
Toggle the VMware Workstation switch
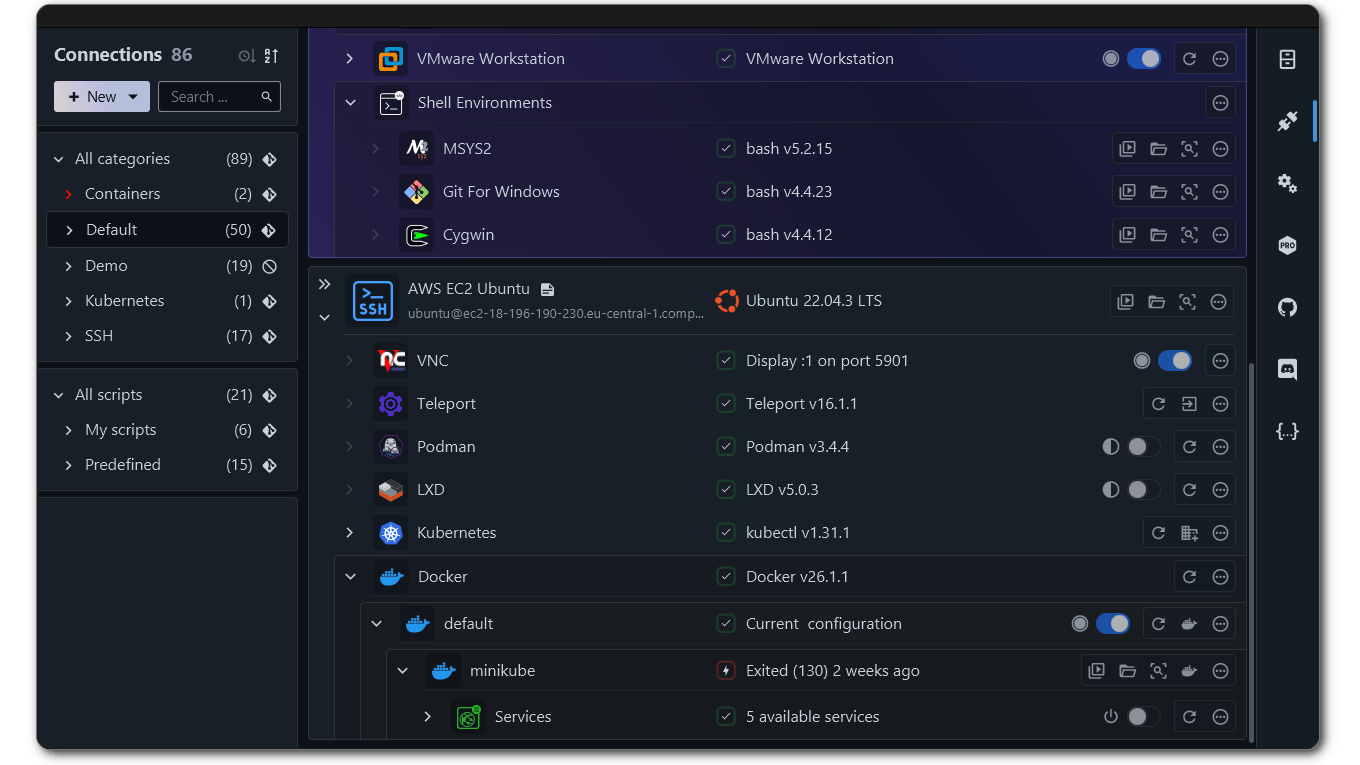point(1144,59)
